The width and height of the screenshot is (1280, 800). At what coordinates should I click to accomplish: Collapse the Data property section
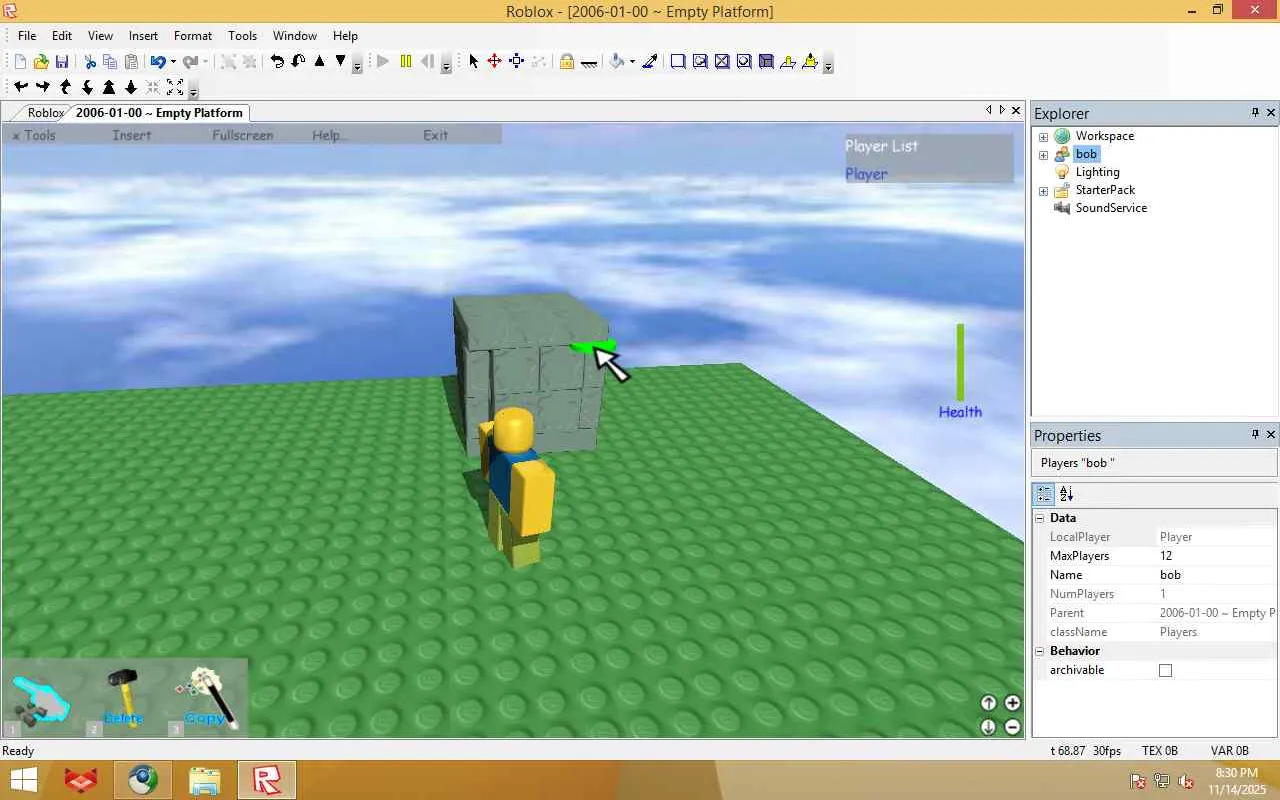[1040, 518]
